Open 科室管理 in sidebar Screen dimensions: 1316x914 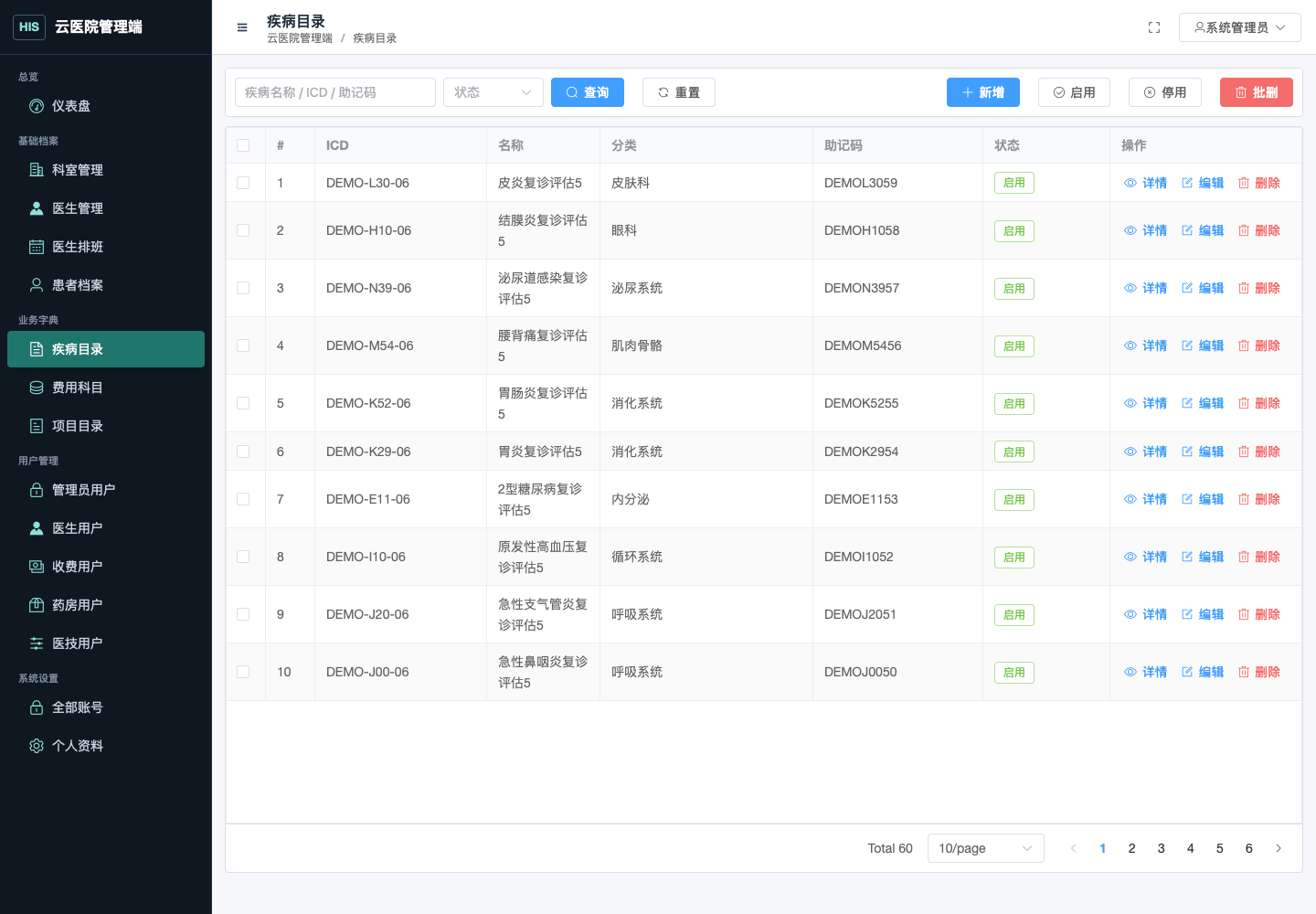[106, 170]
